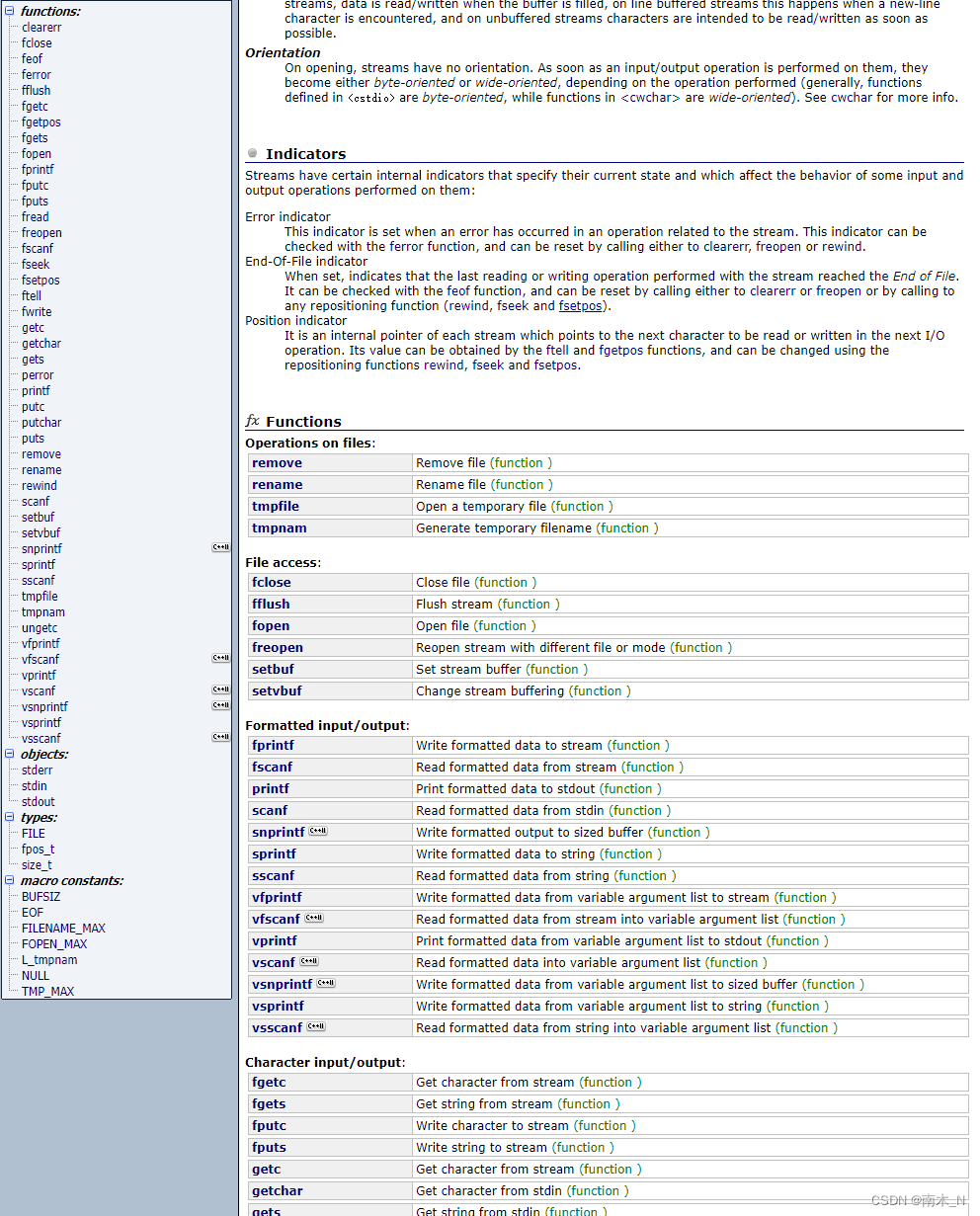The height and width of the screenshot is (1216, 980).
Task: Open fwrite in the sidebar tree
Action: [x=37, y=312]
